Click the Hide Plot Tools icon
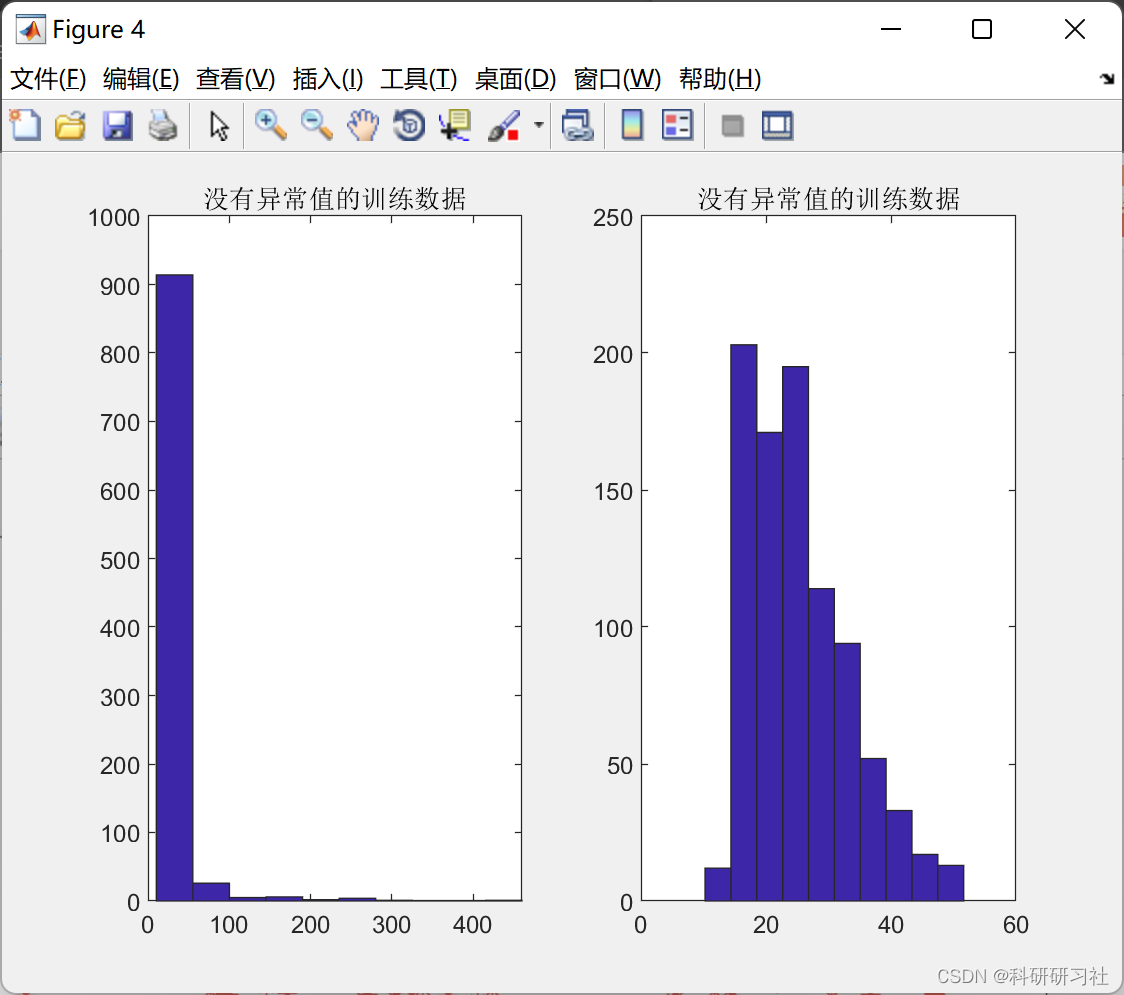Image resolution: width=1124 pixels, height=995 pixels. tap(732, 126)
